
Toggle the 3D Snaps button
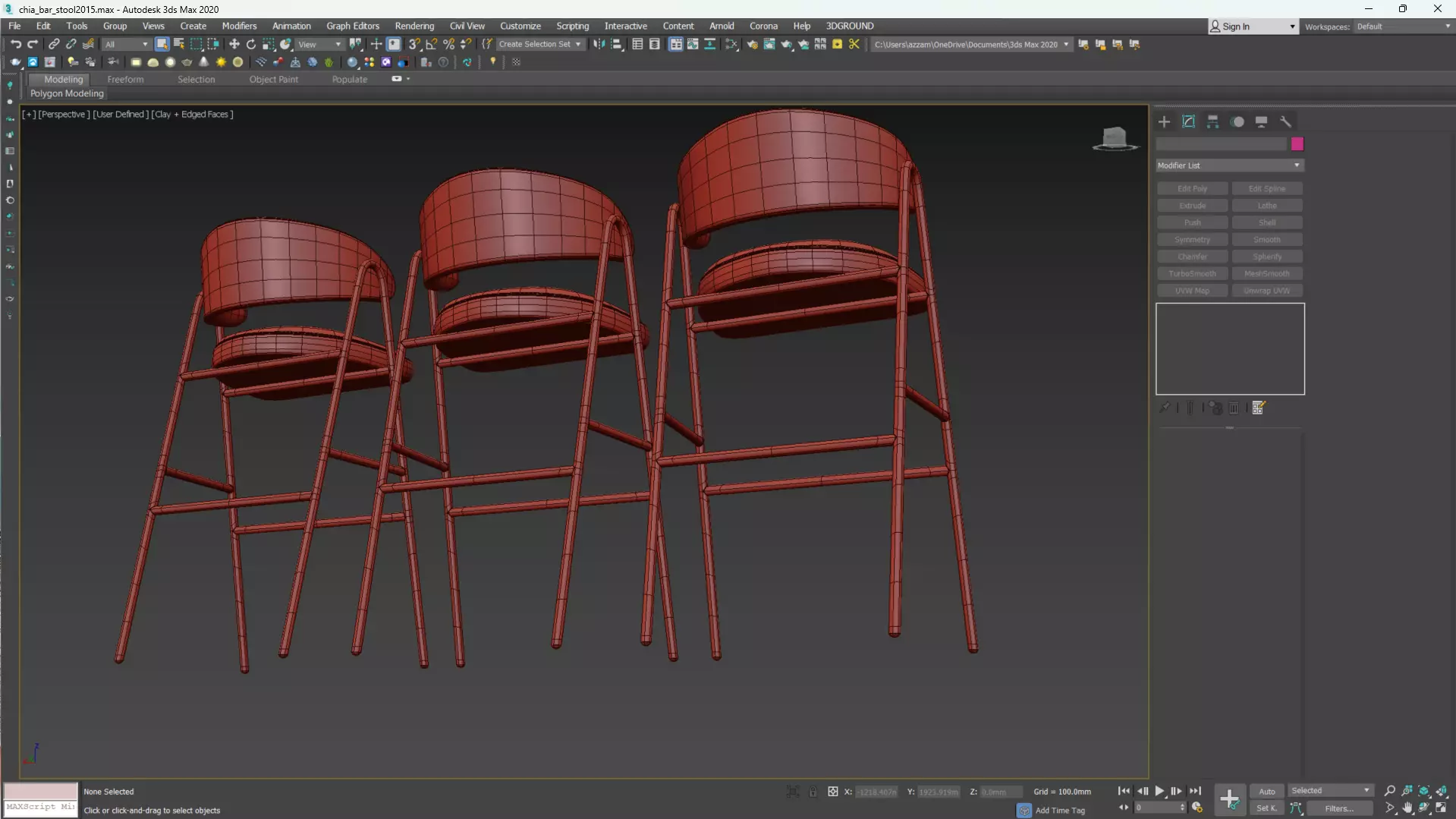coord(414,44)
